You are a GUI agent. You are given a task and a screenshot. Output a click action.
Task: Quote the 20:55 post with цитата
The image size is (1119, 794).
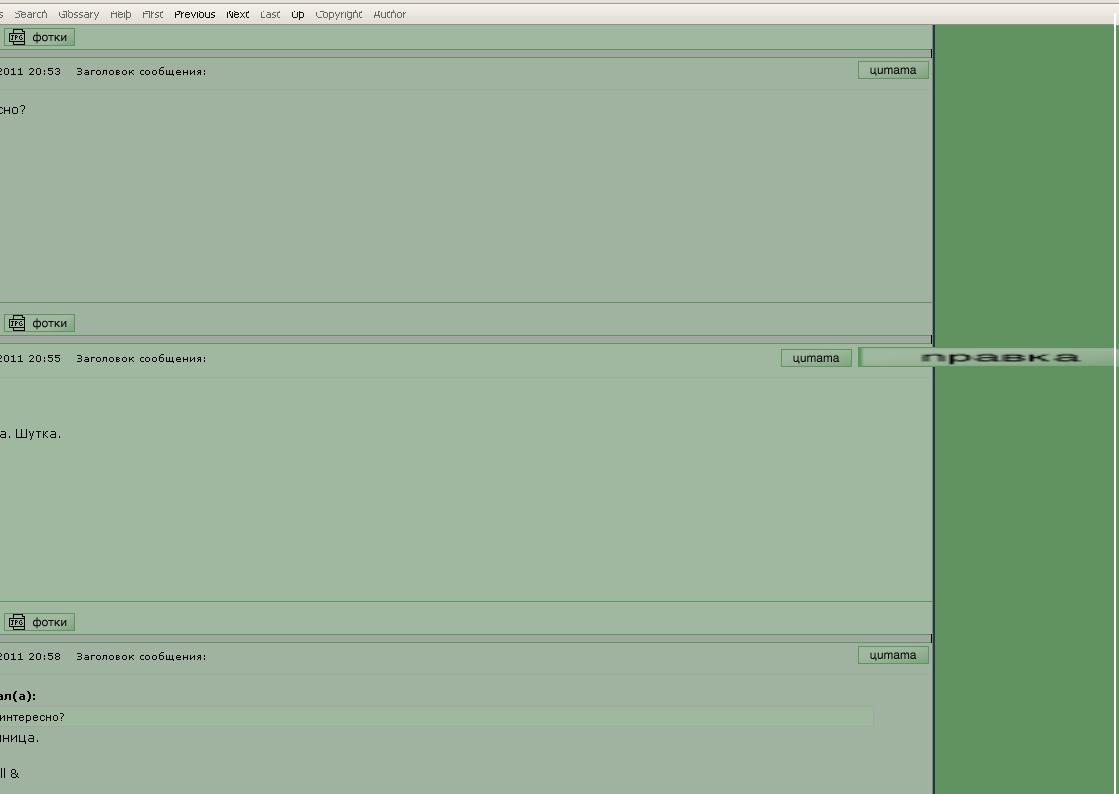[816, 358]
